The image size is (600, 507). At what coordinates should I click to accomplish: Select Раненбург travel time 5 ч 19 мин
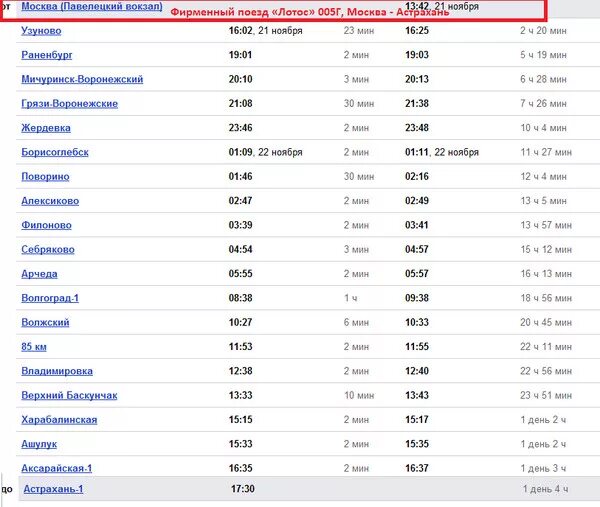(x=543, y=55)
